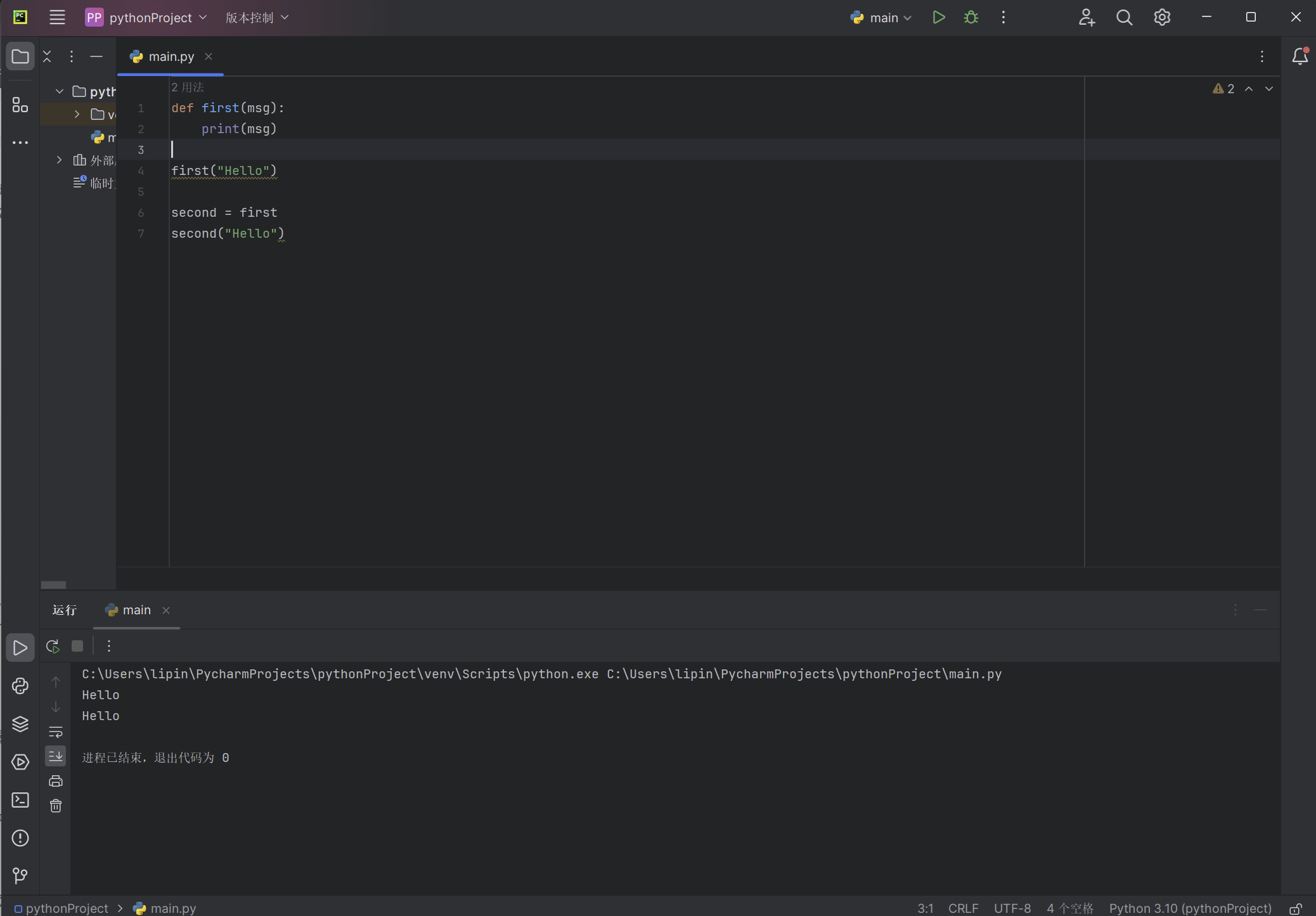This screenshot has width=1316, height=916.
Task: Clear all console output trash icon
Action: pos(56,806)
